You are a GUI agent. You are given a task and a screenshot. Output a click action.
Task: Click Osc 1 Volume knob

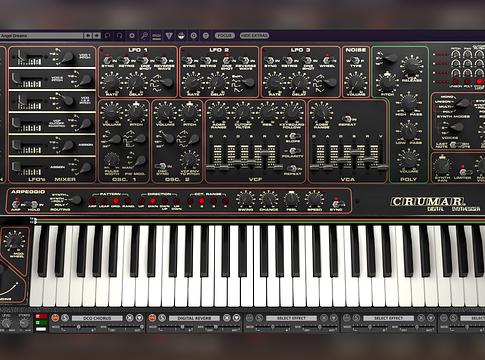pos(111,113)
